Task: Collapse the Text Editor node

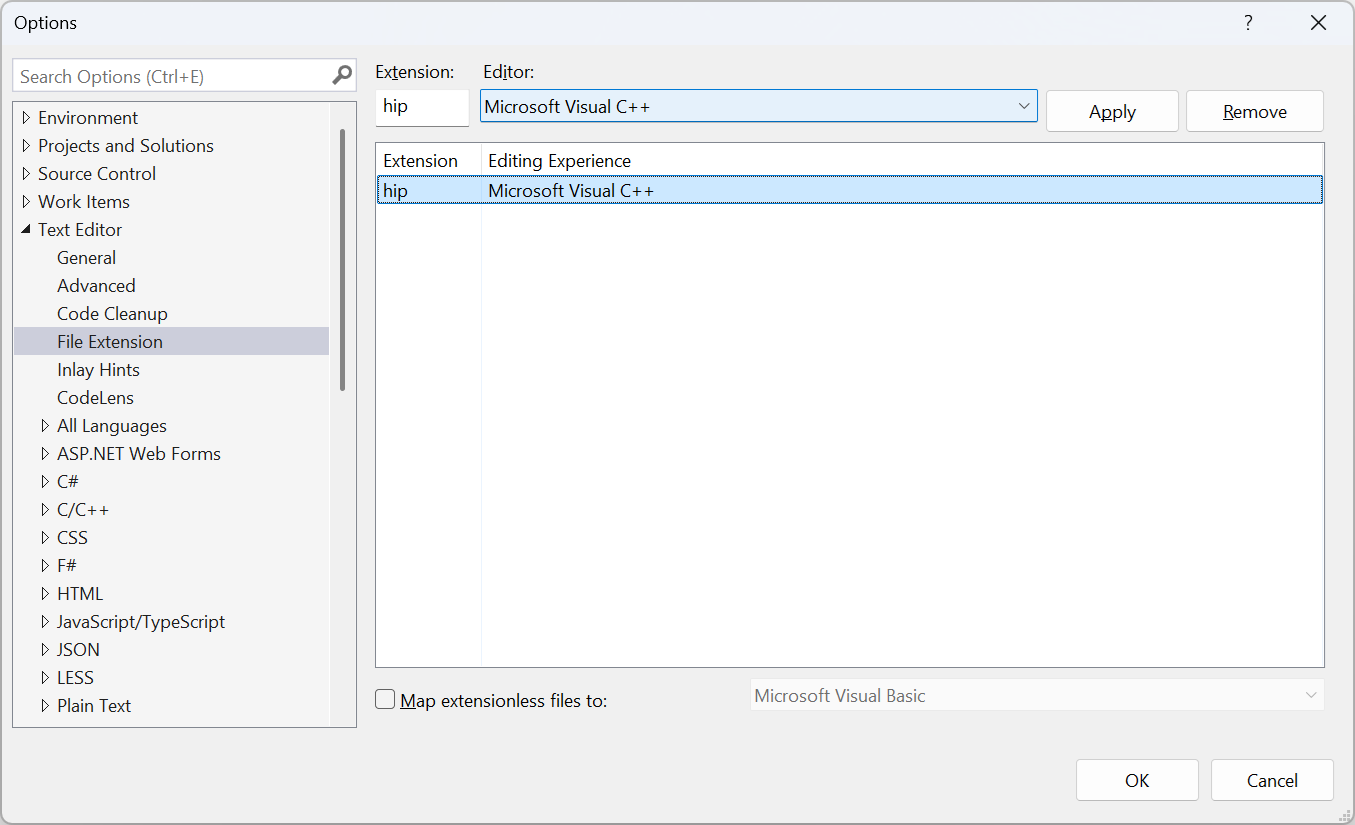Action: tap(26, 230)
